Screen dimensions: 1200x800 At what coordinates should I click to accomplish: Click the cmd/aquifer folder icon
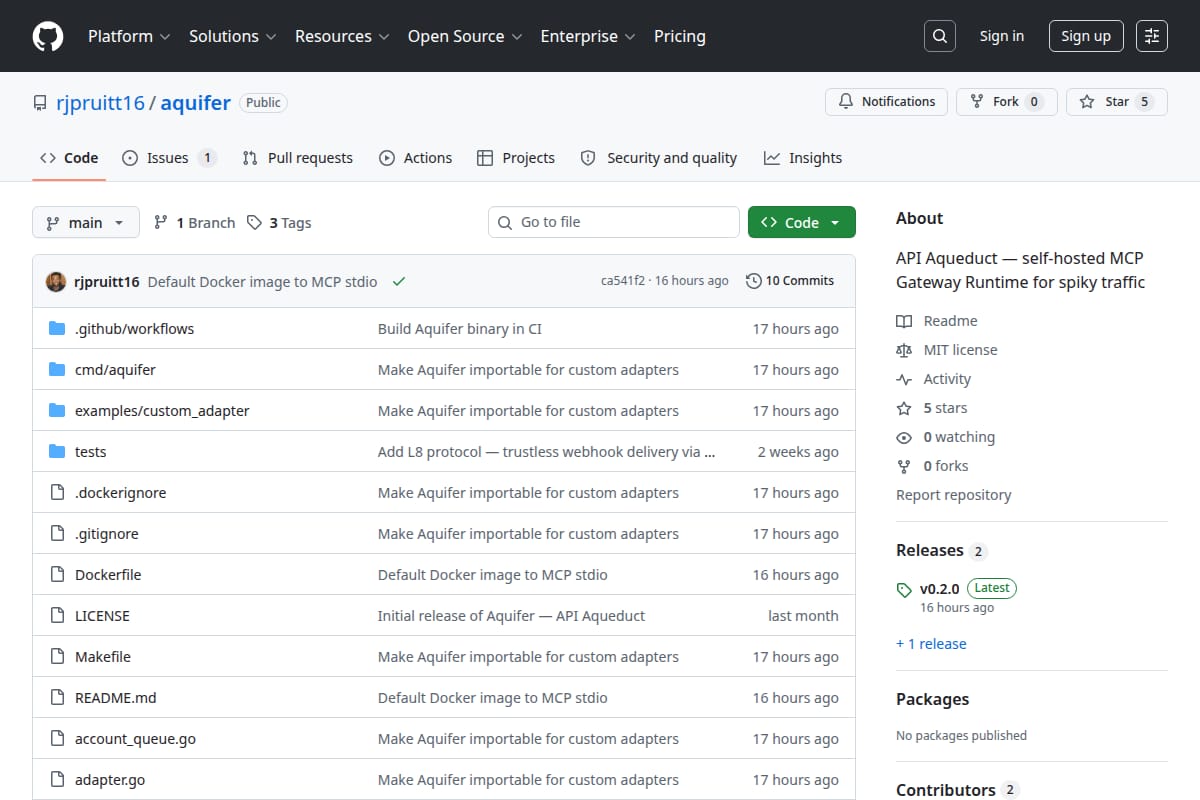[57, 370]
